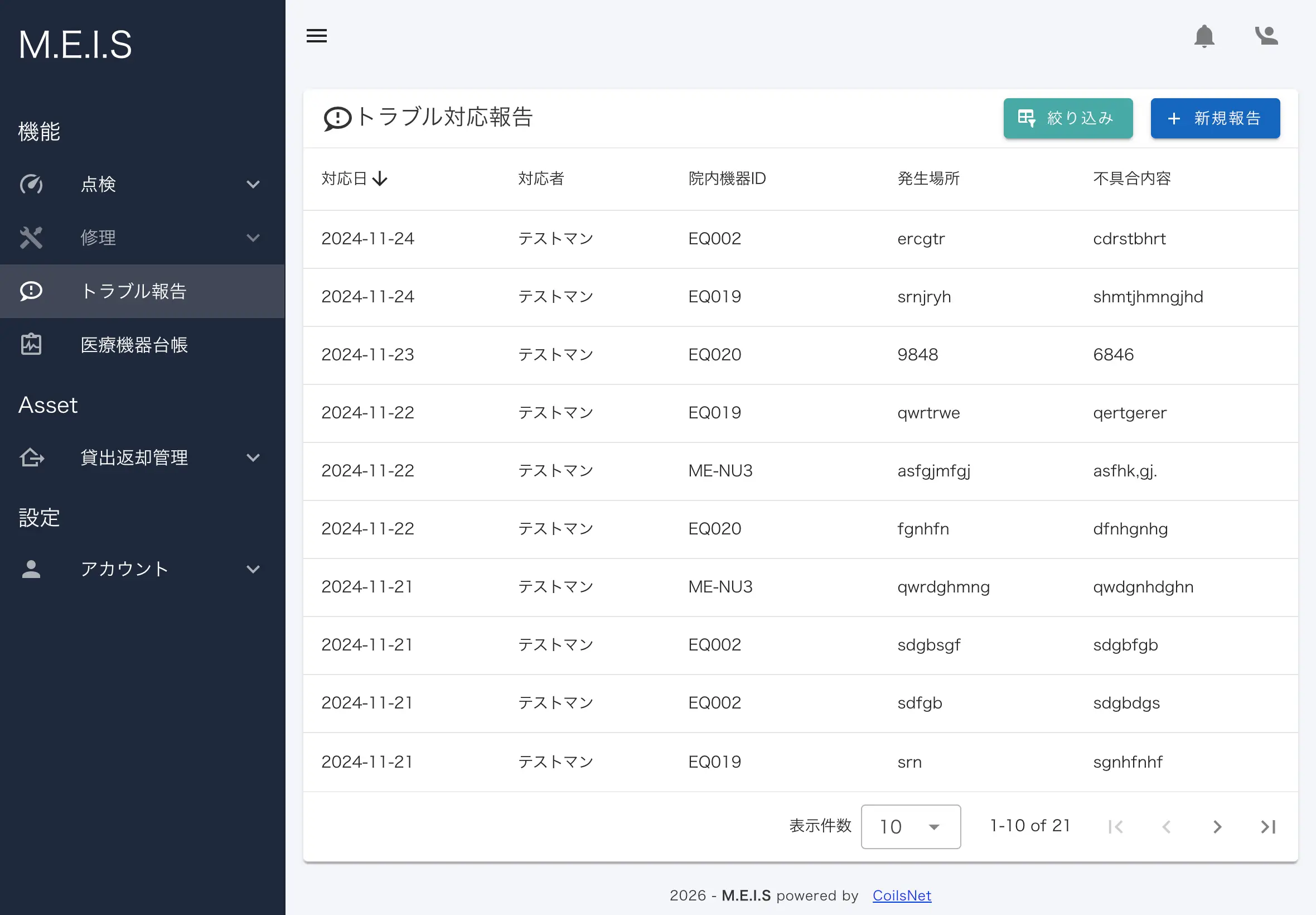Click cell qertgerer
Viewport: 1316px width, 915px height.
pyautogui.click(x=1130, y=413)
